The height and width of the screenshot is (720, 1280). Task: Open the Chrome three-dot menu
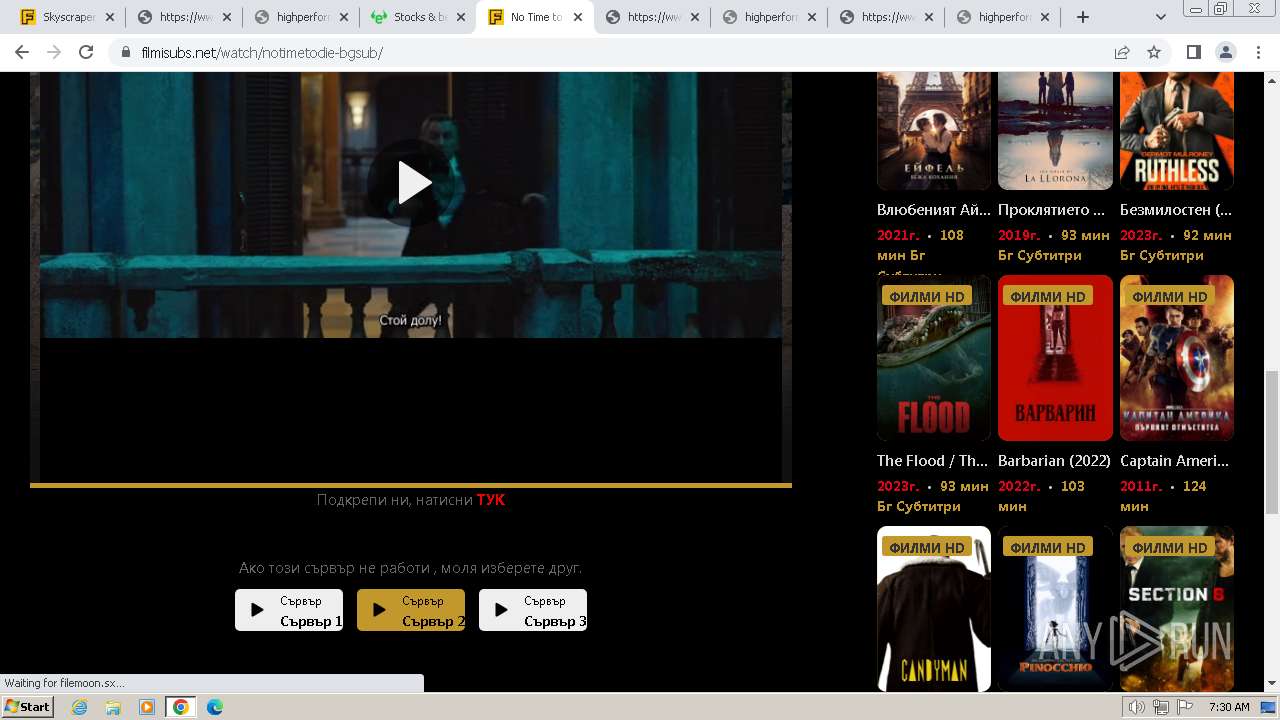point(1256,52)
